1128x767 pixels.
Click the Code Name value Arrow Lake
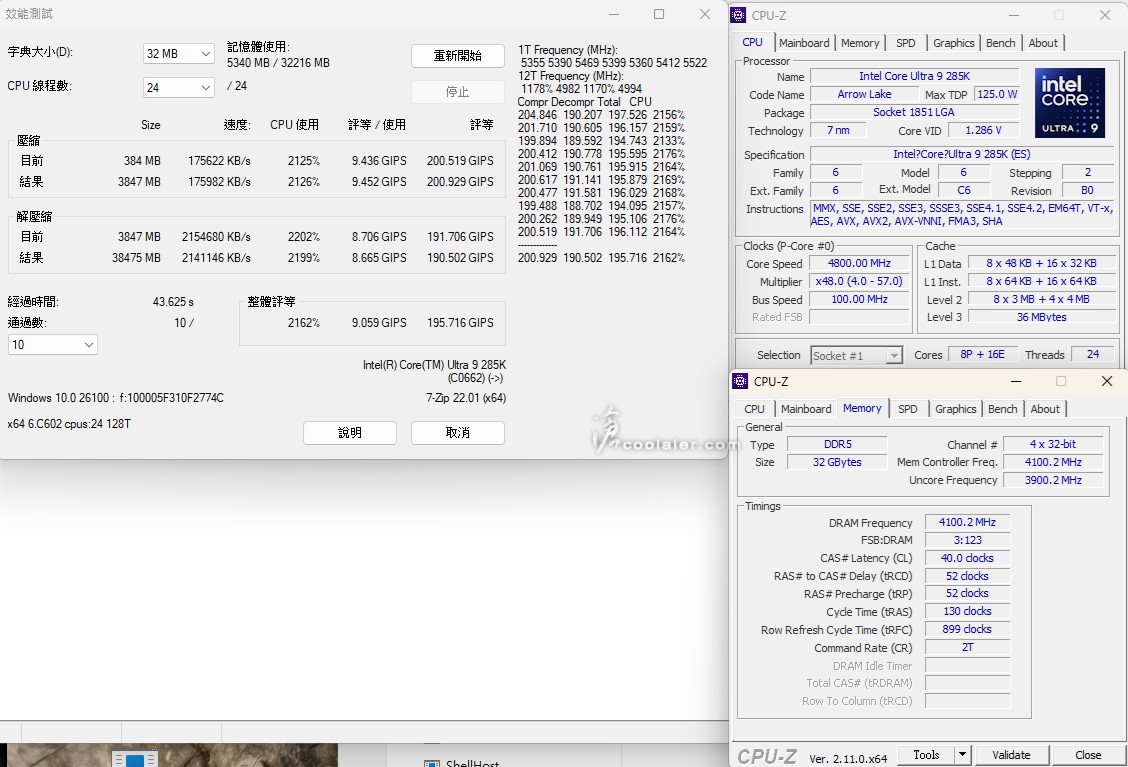click(x=864, y=94)
